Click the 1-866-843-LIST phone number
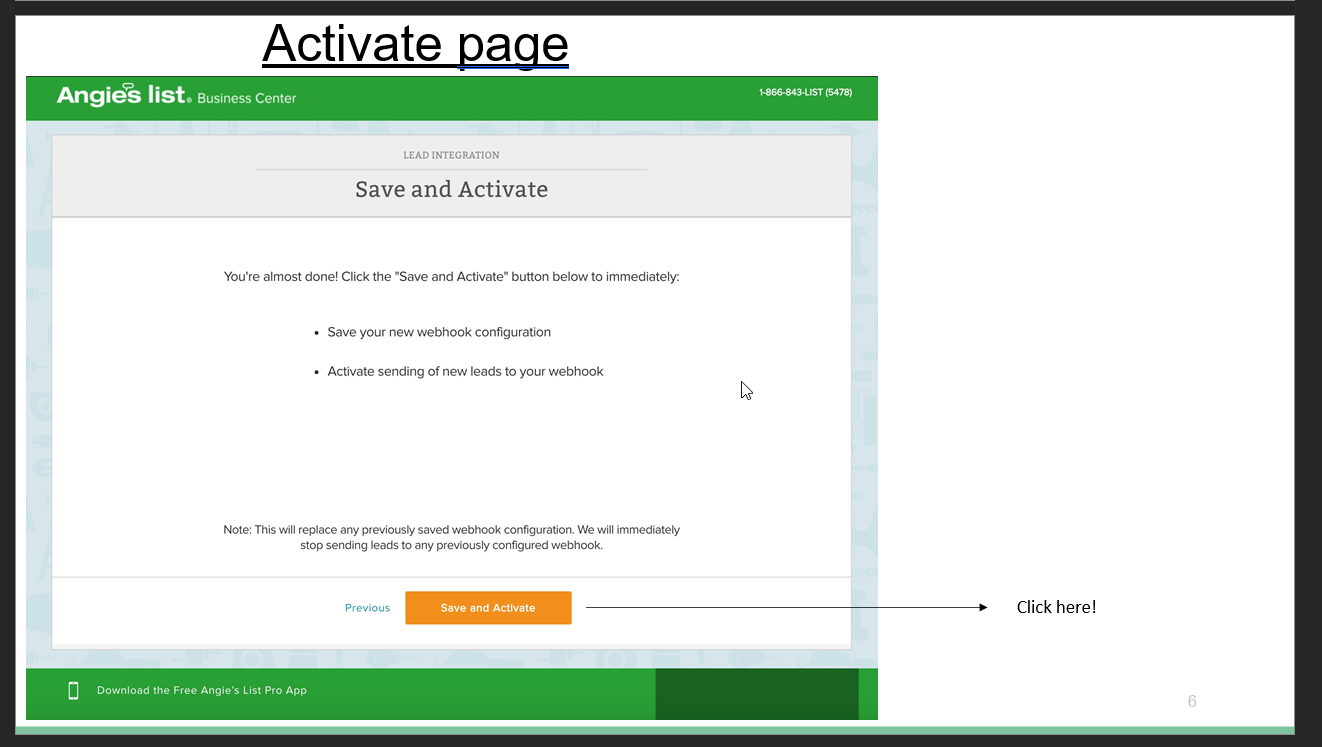 805,93
